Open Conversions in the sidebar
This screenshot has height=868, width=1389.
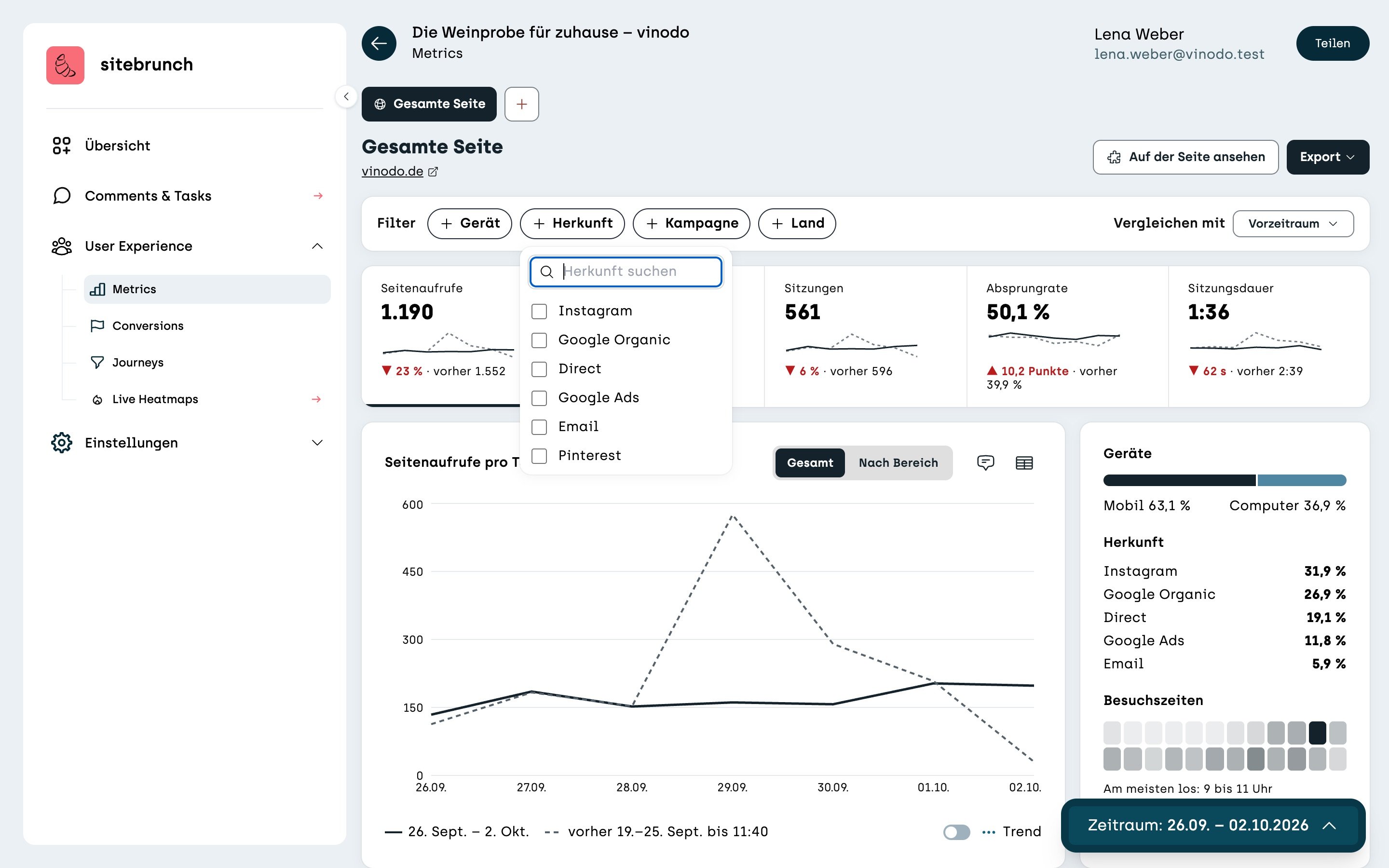click(207, 325)
